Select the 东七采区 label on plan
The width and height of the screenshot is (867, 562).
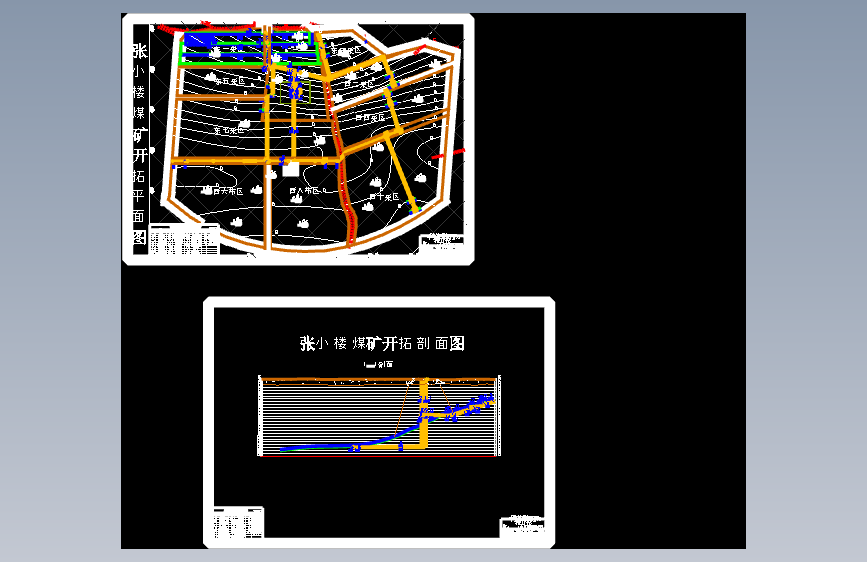pos(228,130)
